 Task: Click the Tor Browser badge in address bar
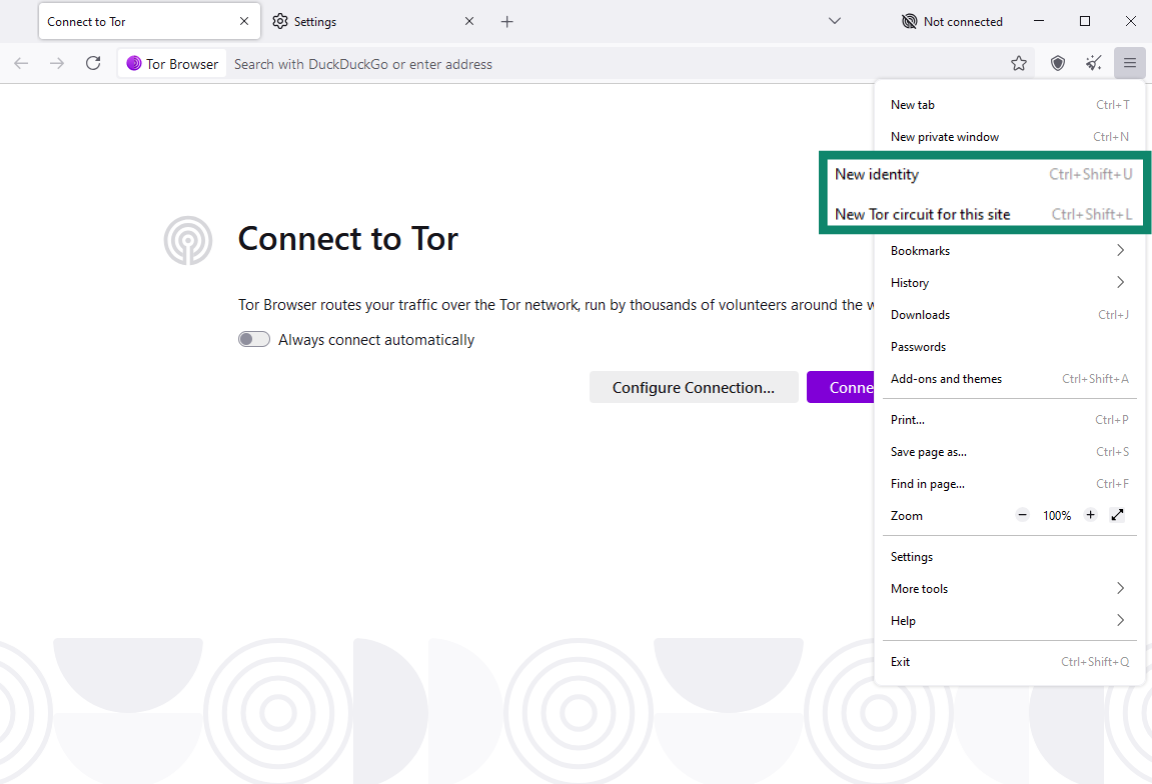(x=171, y=63)
